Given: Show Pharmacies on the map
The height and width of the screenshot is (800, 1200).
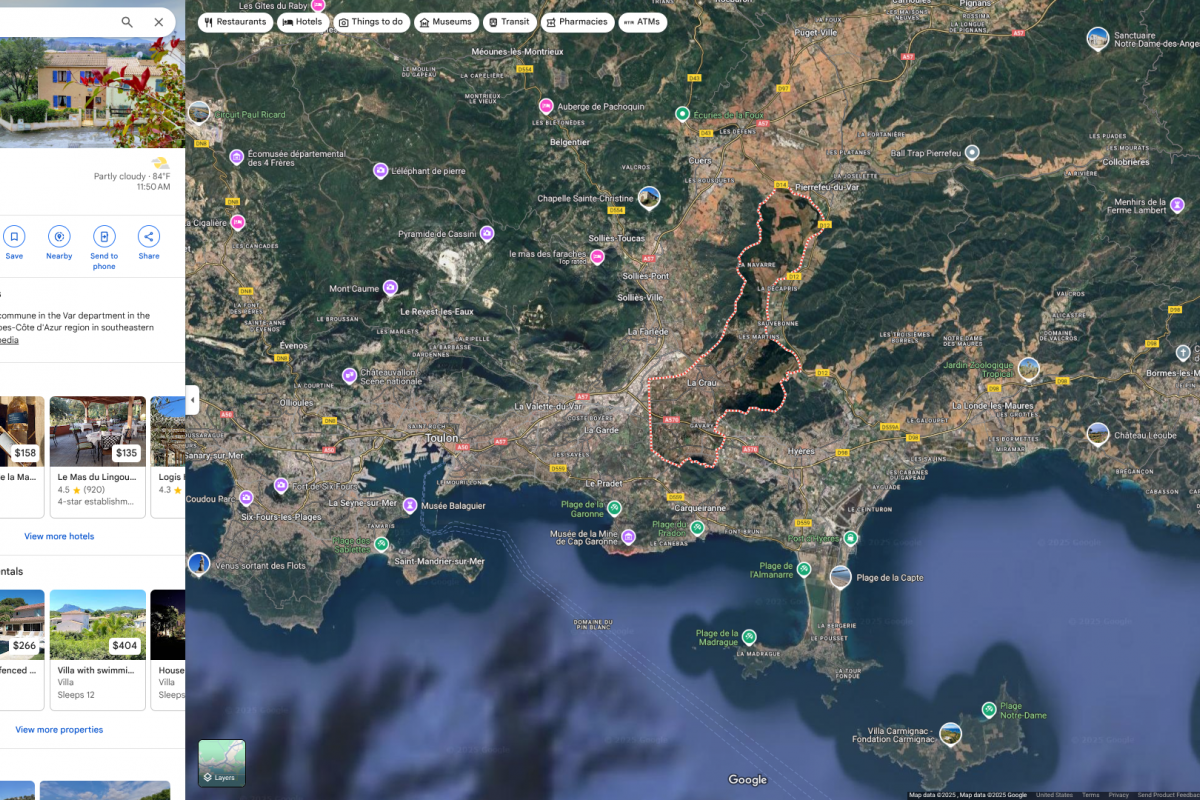Looking at the screenshot, I should click(x=576, y=22).
